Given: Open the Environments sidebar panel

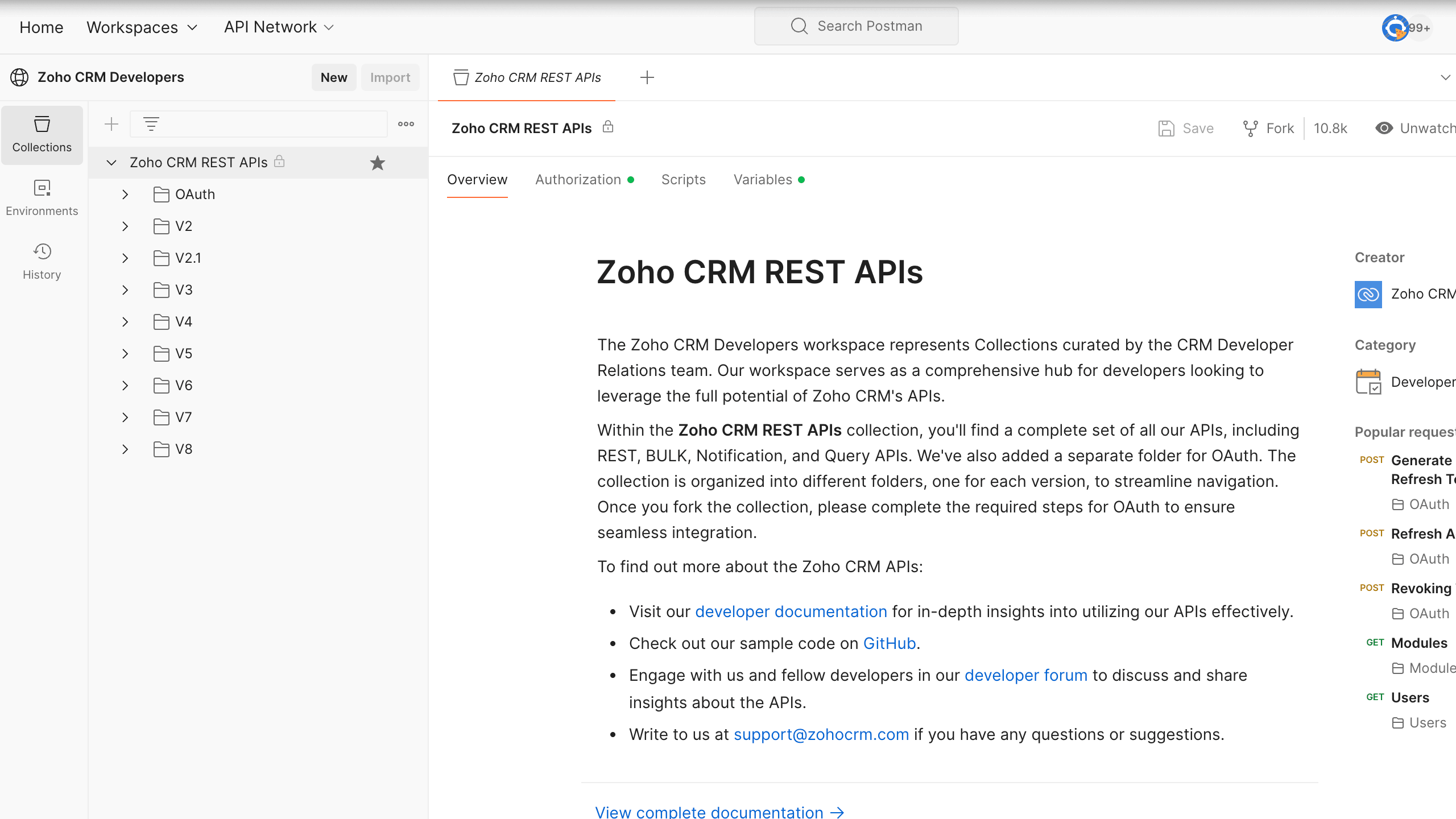Looking at the screenshot, I should pyautogui.click(x=42, y=198).
